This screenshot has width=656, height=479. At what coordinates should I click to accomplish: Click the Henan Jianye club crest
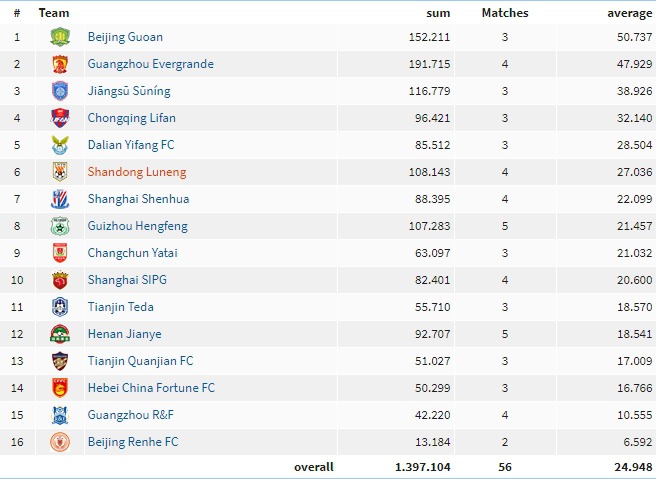pyautogui.click(x=60, y=334)
